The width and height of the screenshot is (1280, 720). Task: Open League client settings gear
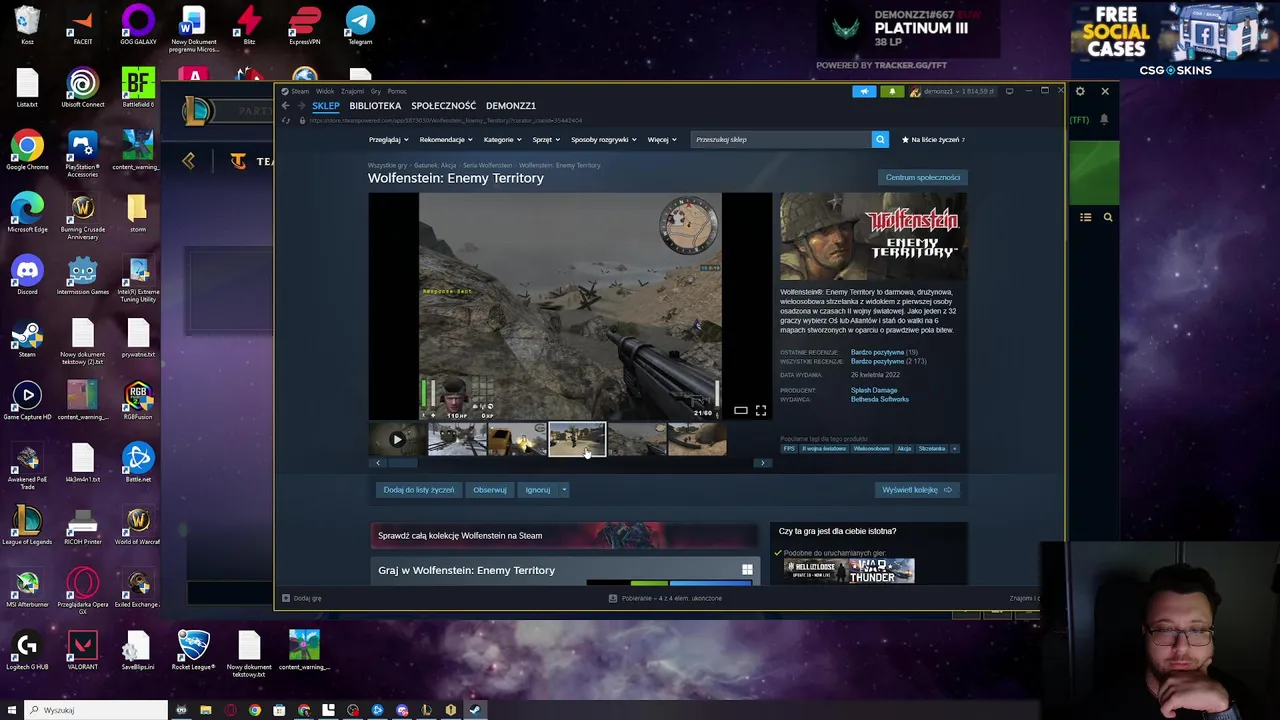coord(1080,91)
